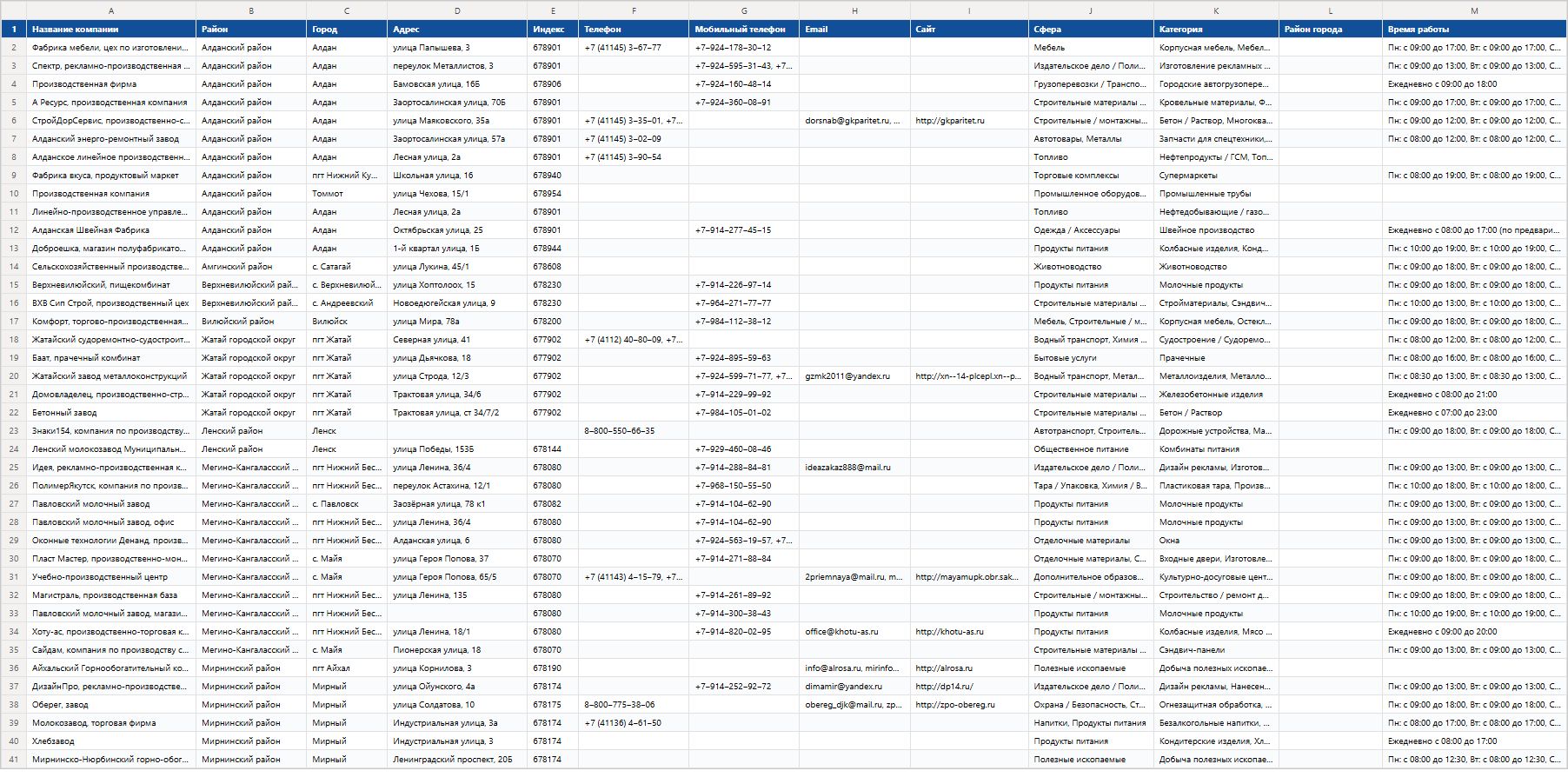The height and width of the screenshot is (784, 1568).
Task: Select the city cell 'Томмот'
Action: click(347, 194)
